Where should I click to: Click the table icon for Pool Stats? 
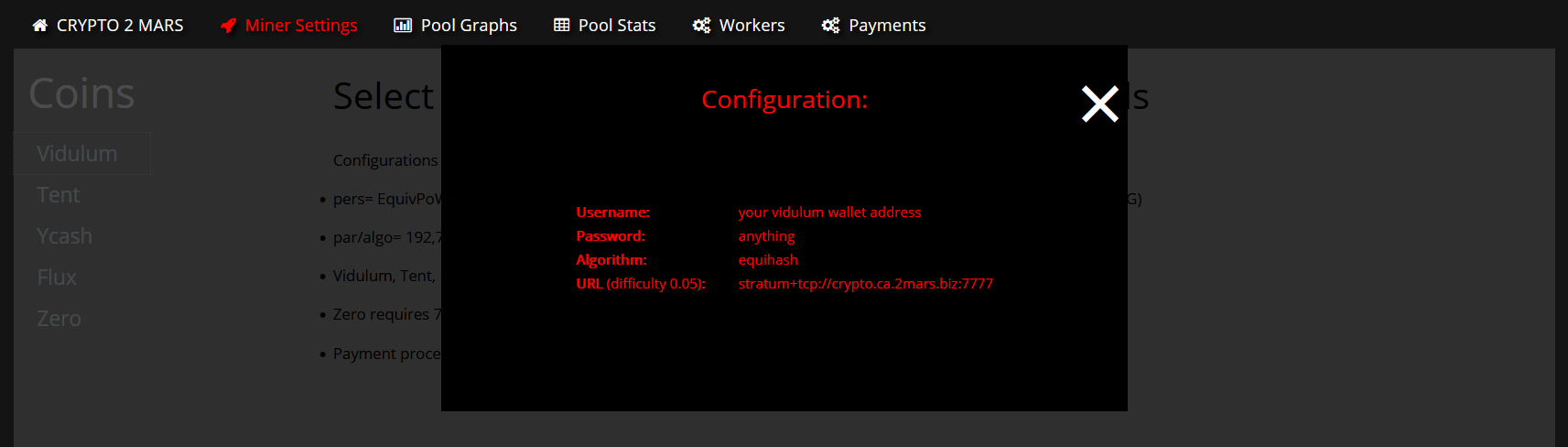[x=562, y=26]
